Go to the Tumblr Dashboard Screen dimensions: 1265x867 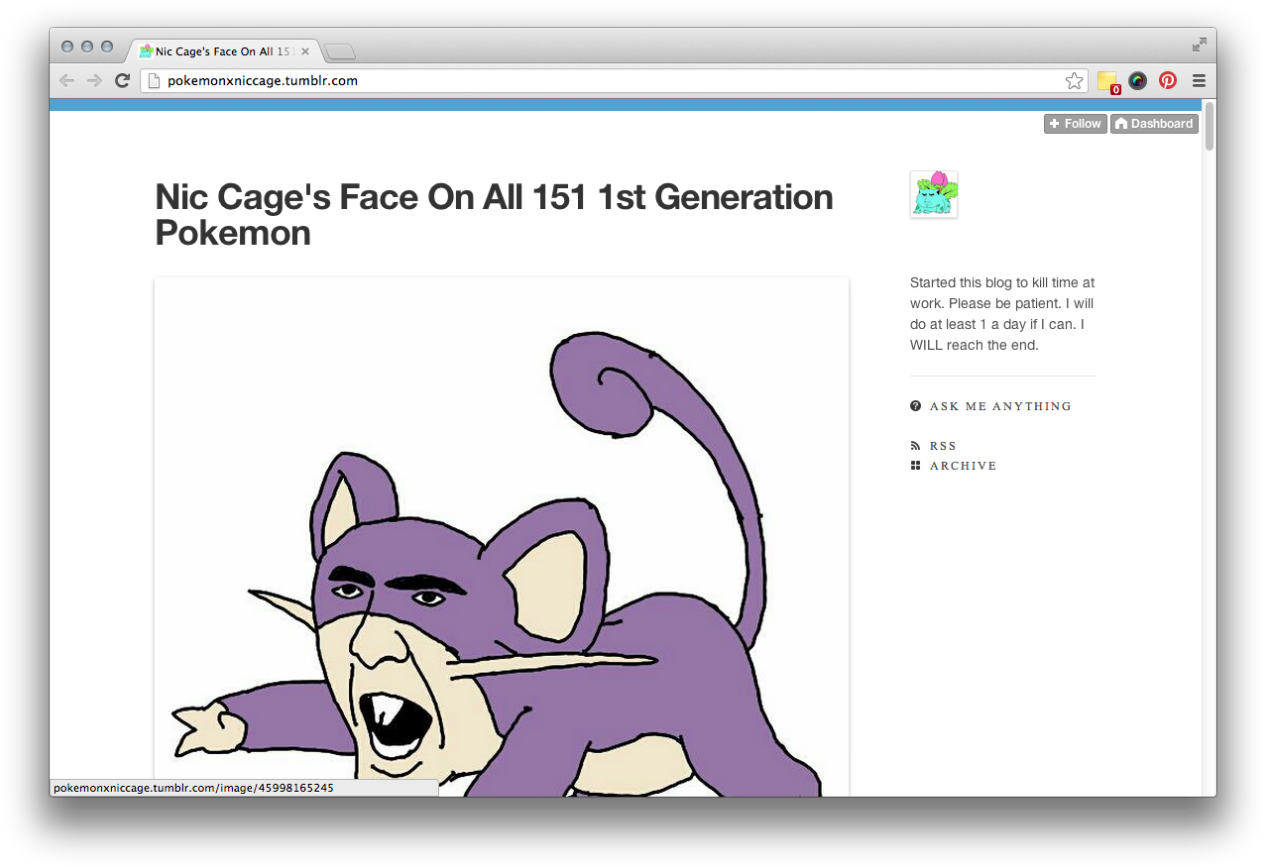pyautogui.click(x=1154, y=124)
